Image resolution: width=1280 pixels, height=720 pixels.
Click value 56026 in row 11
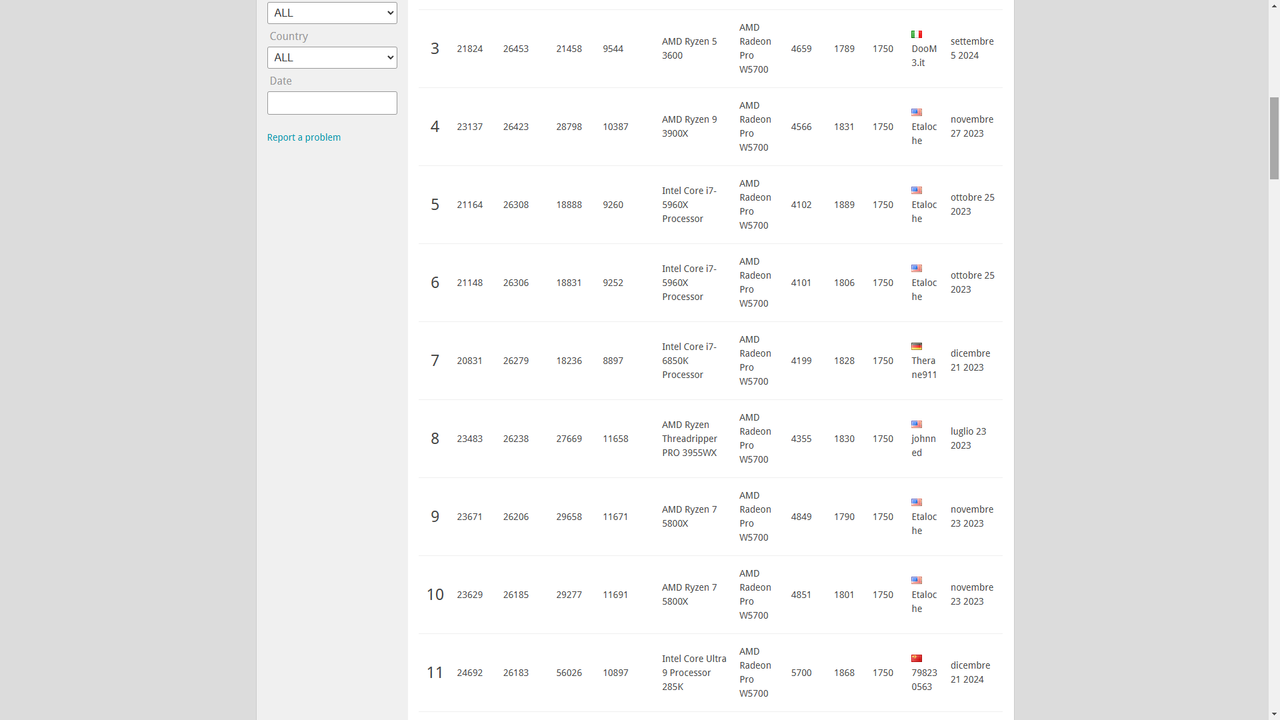click(569, 673)
